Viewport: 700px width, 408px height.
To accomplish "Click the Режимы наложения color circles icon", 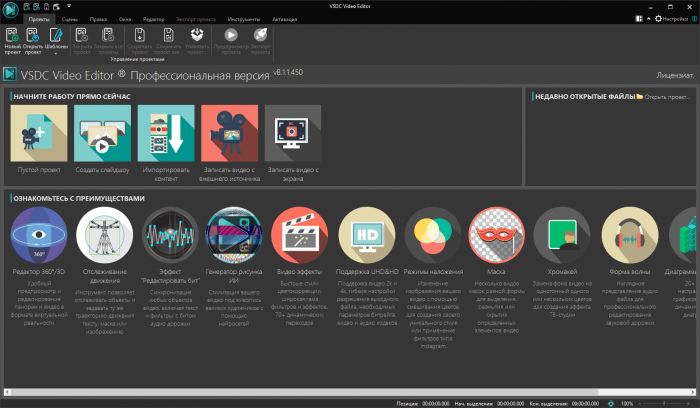I will [x=433, y=235].
